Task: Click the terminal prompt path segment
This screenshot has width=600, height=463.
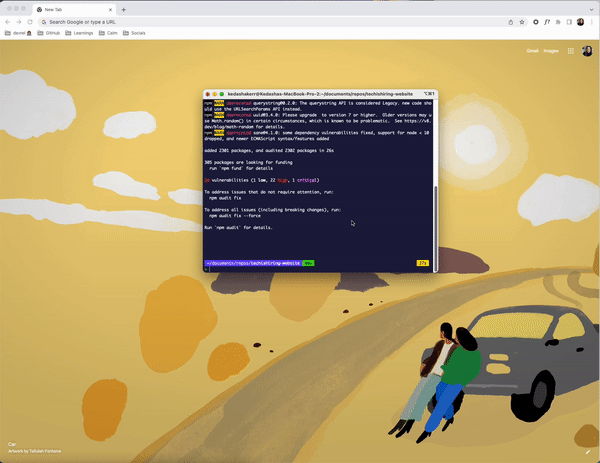Action: [253, 263]
